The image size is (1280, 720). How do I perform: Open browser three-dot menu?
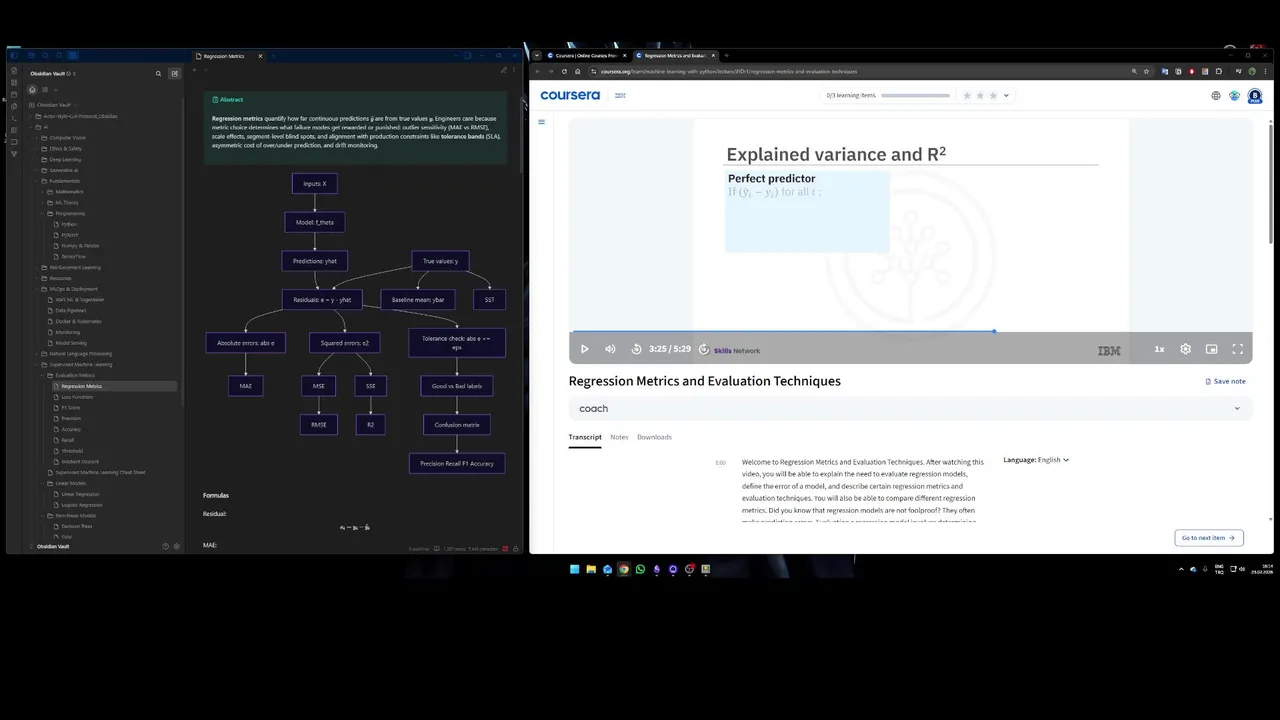pos(1265,72)
